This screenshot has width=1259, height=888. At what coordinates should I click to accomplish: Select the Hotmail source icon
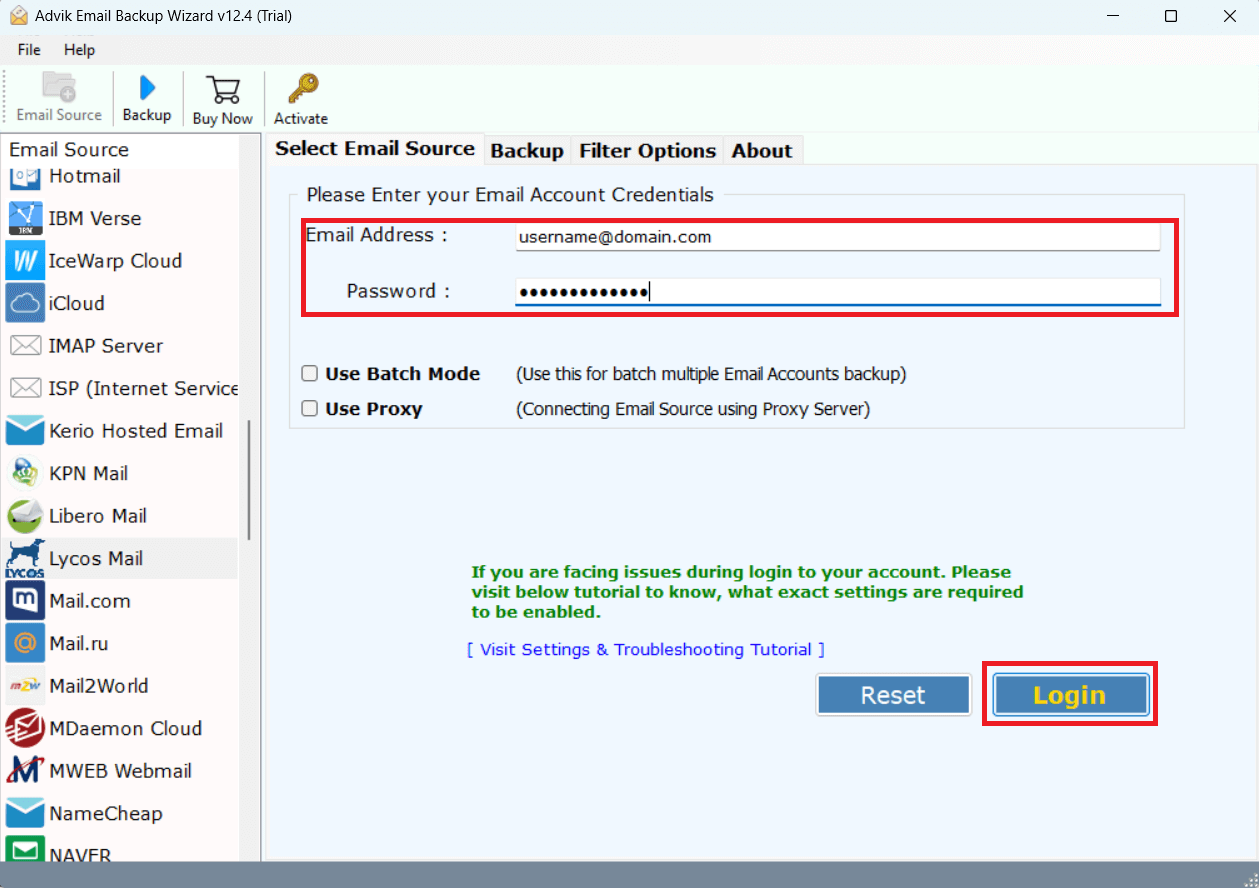click(x=25, y=177)
